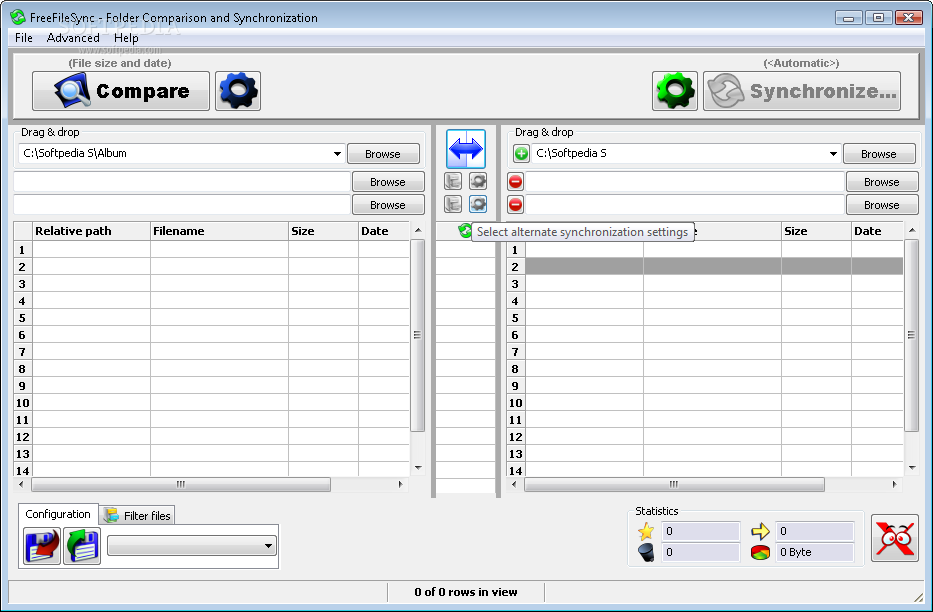Click '0 of 0 rows in view' status
The width and height of the screenshot is (933, 612).
(x=466, y=592)
